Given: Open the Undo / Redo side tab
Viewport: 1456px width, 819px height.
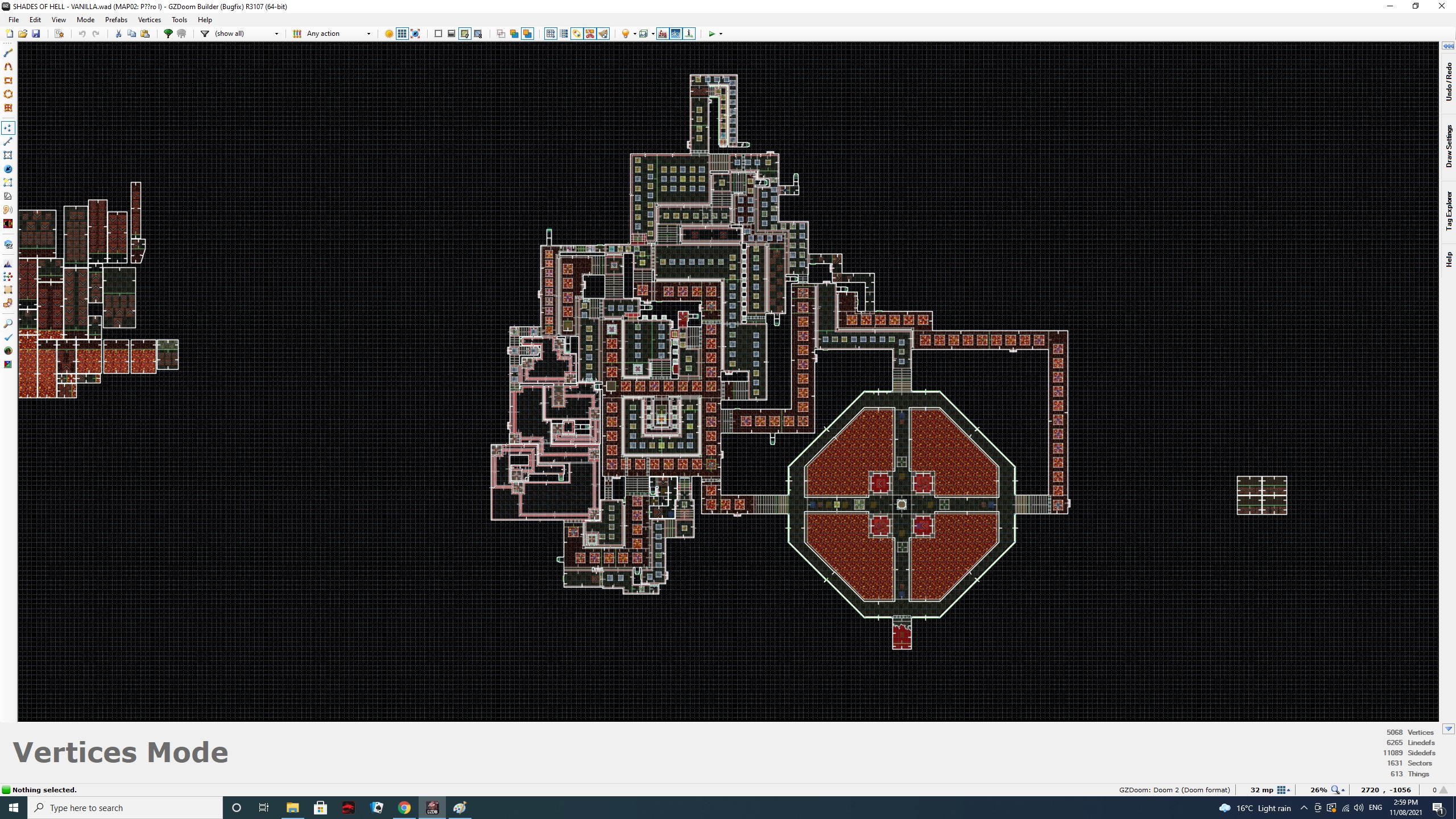Looking at the screenshot, I should 1449,82.
